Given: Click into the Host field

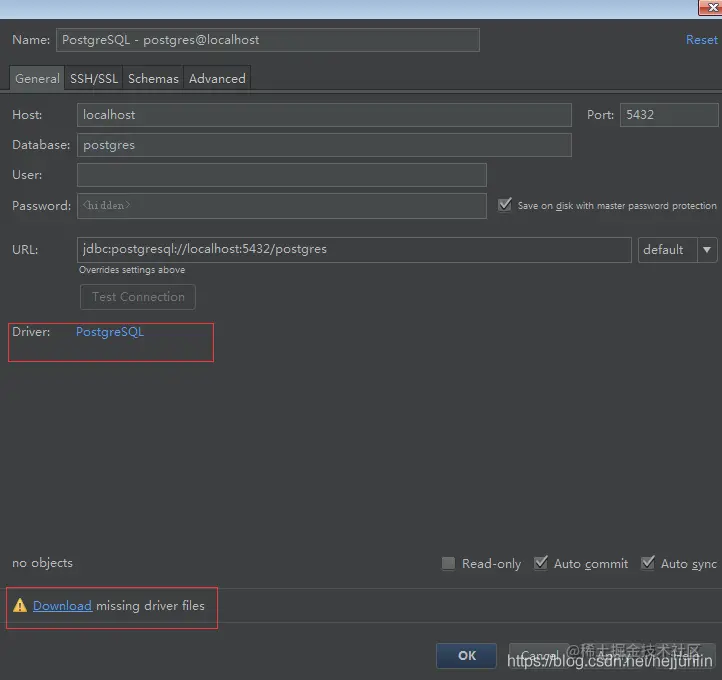Looking at the screenshot, I should 324,115.
